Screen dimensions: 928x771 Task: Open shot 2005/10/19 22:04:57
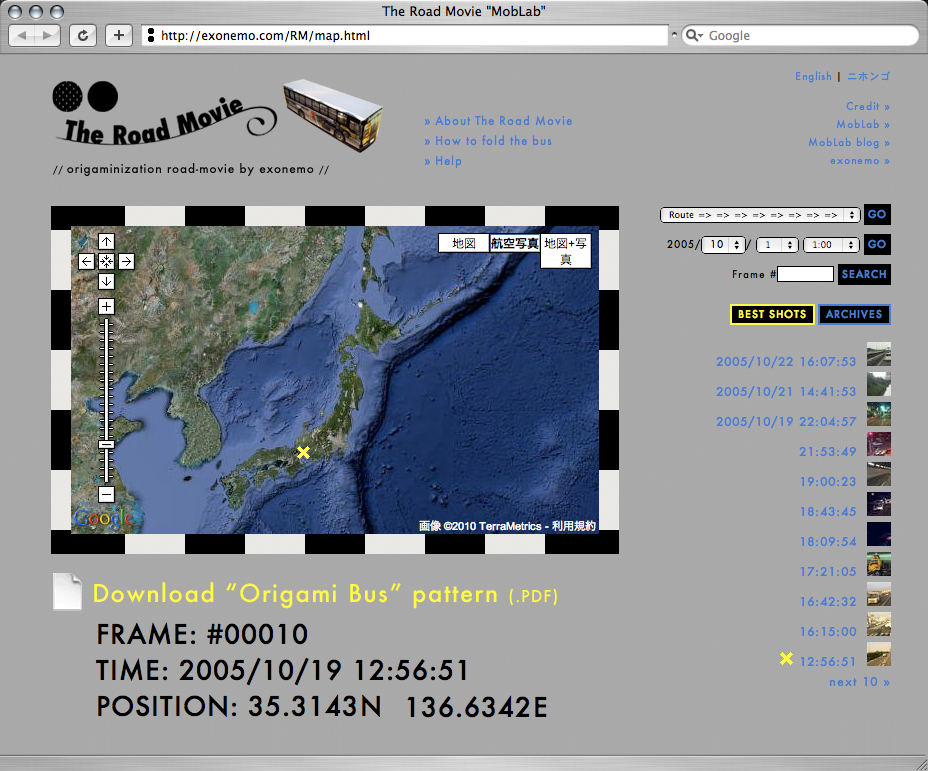pos(786,422)
